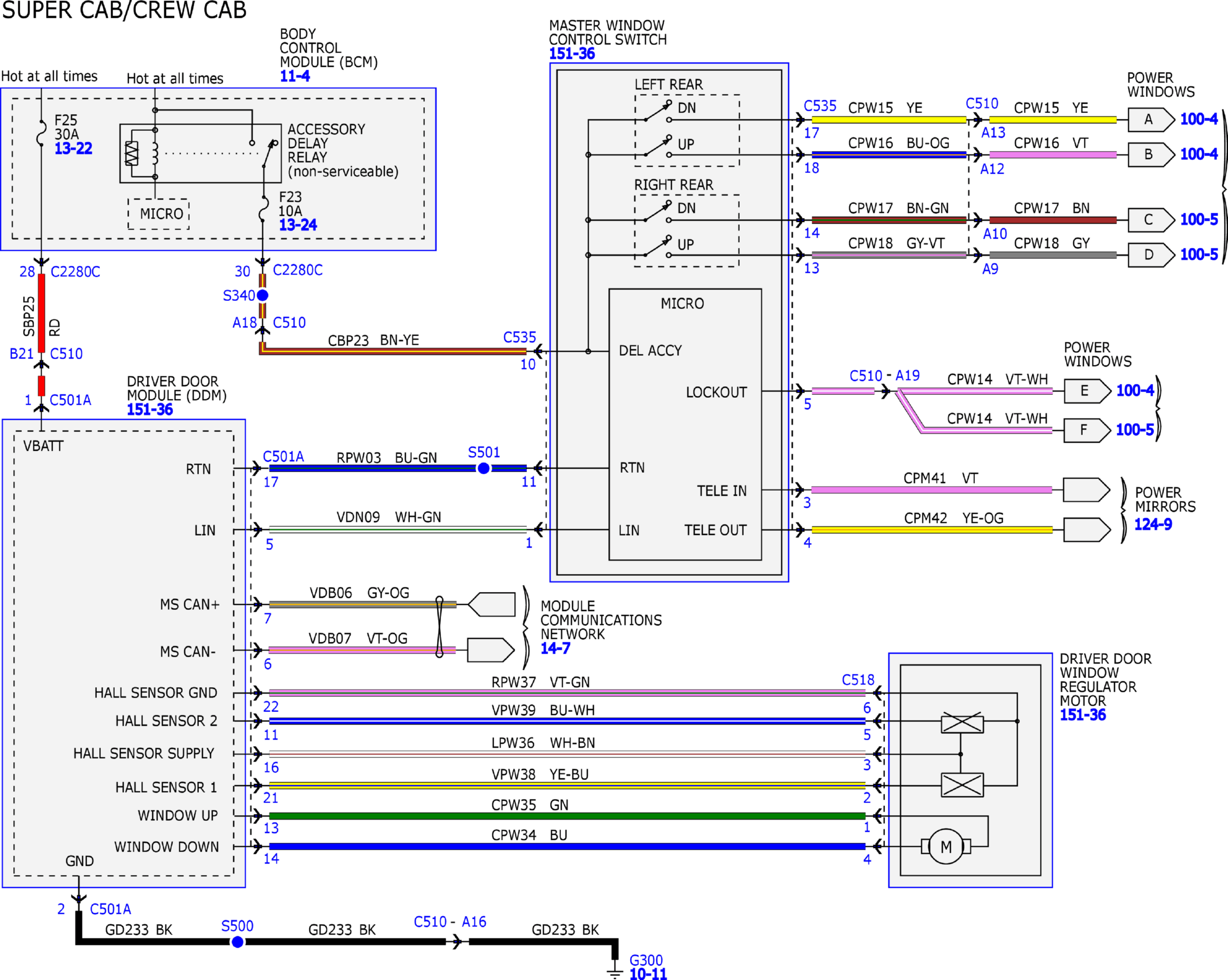Open the 100-5 reference beside arrow D
Viewport: 1228px width, 980px height.
pos(1199,255)
